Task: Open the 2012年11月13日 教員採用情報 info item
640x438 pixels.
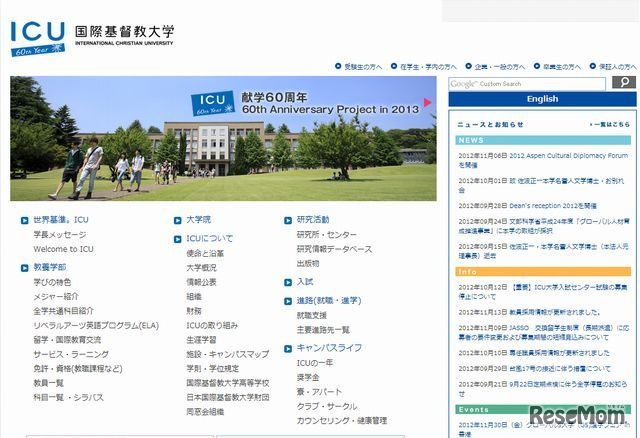Action: pyautogui.click(x=529, y=312)
